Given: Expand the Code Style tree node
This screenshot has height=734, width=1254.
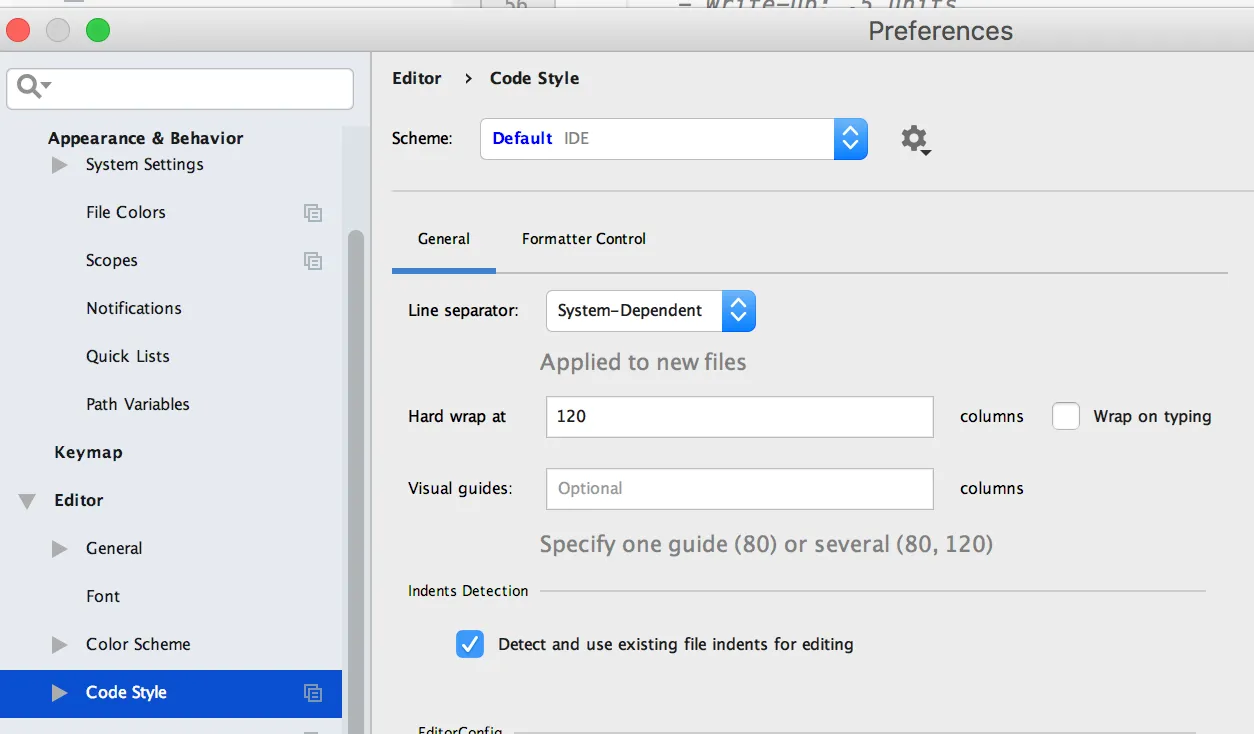Looking at the screenshot, I should [60, 693].
